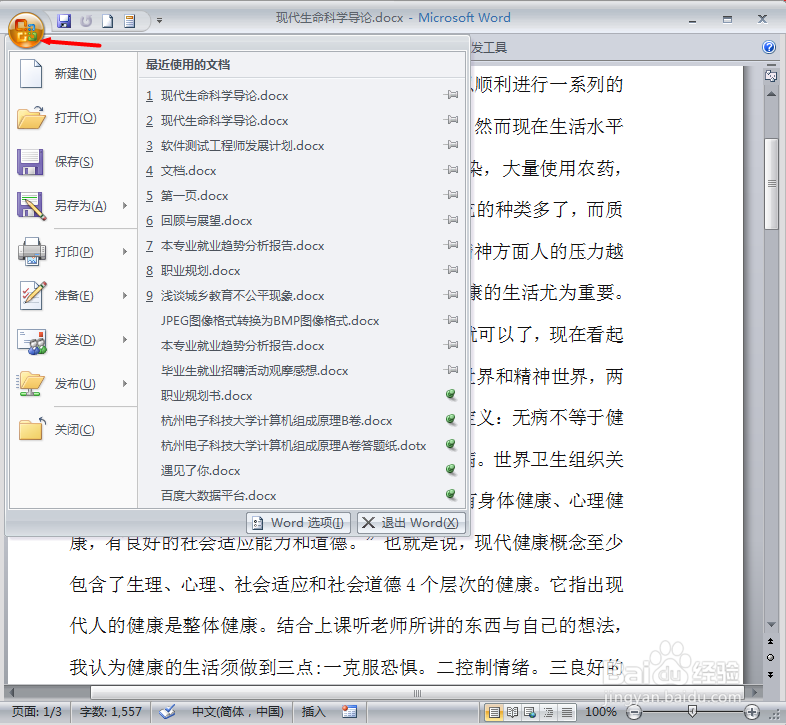Click the proofing check icon in status bar
The height and width of the screenshot is (725, 786).
[167, 711]
